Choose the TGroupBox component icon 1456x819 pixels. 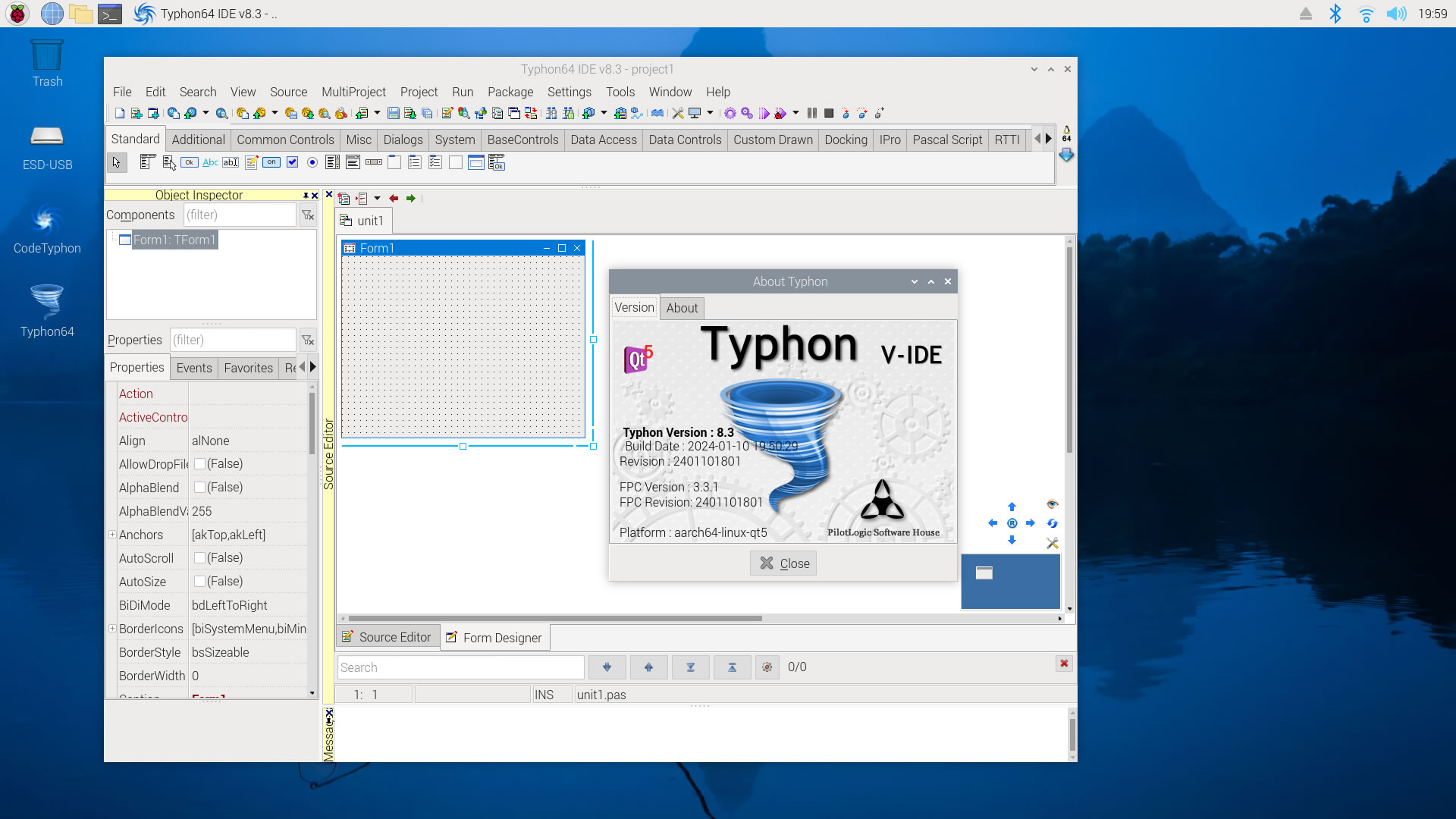point(394,162)
